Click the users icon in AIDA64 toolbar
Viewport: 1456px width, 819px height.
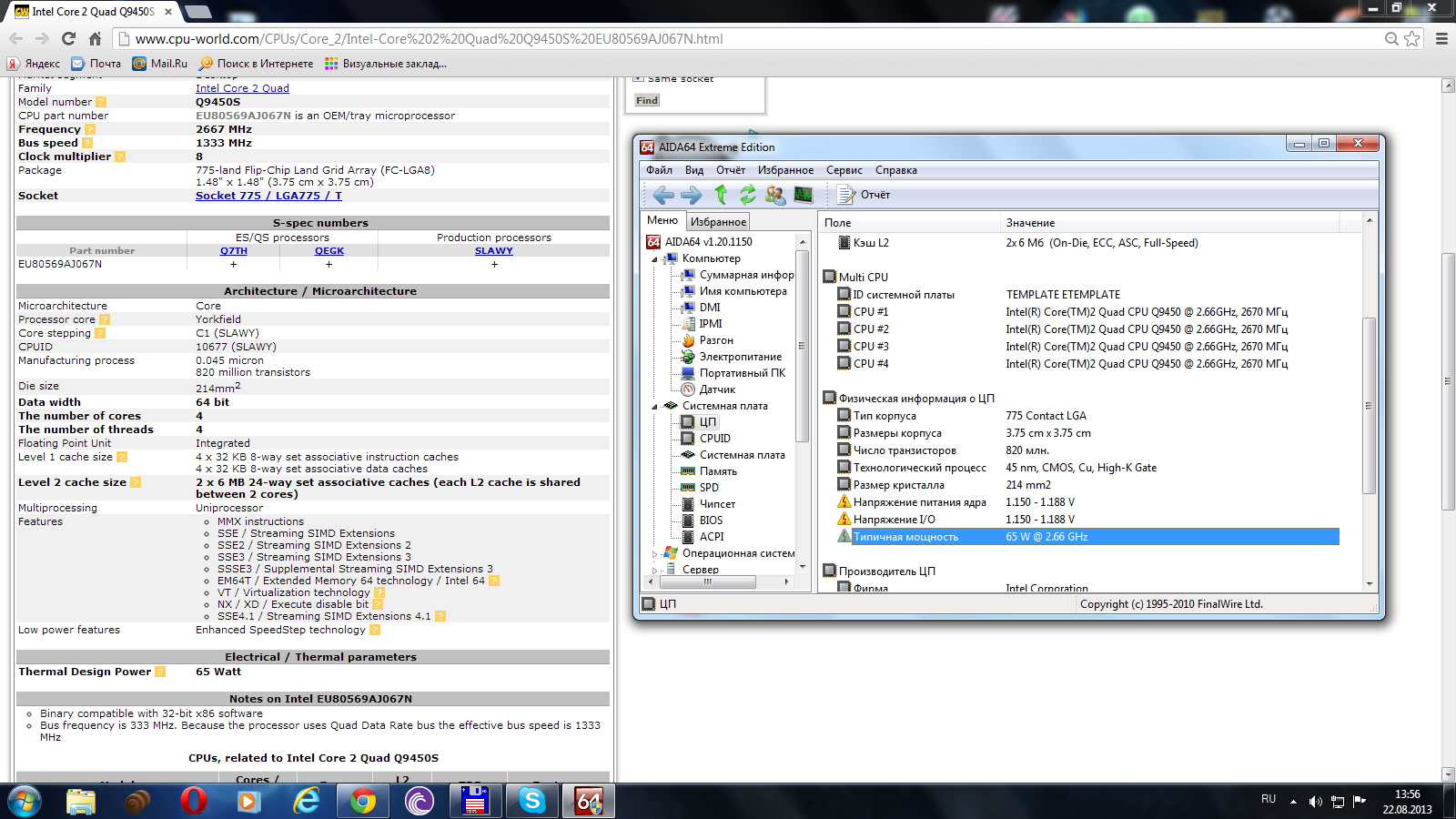click(775, 194)
